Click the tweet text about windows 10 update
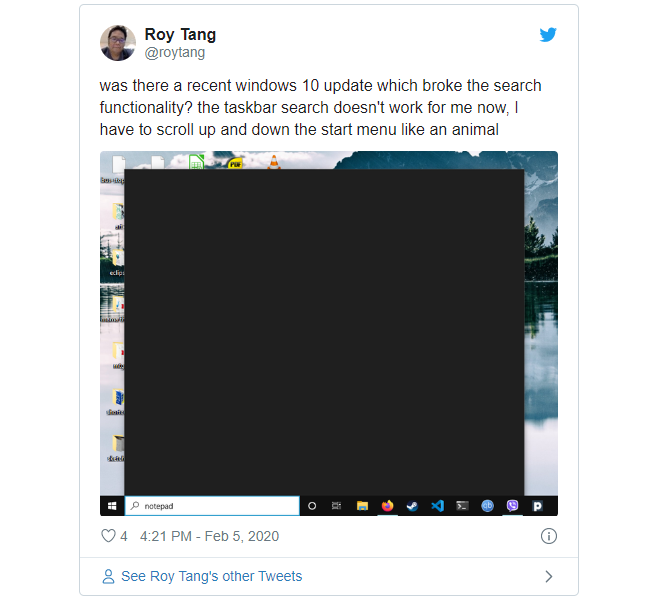651x602 pixels. (x=320, y=108)
